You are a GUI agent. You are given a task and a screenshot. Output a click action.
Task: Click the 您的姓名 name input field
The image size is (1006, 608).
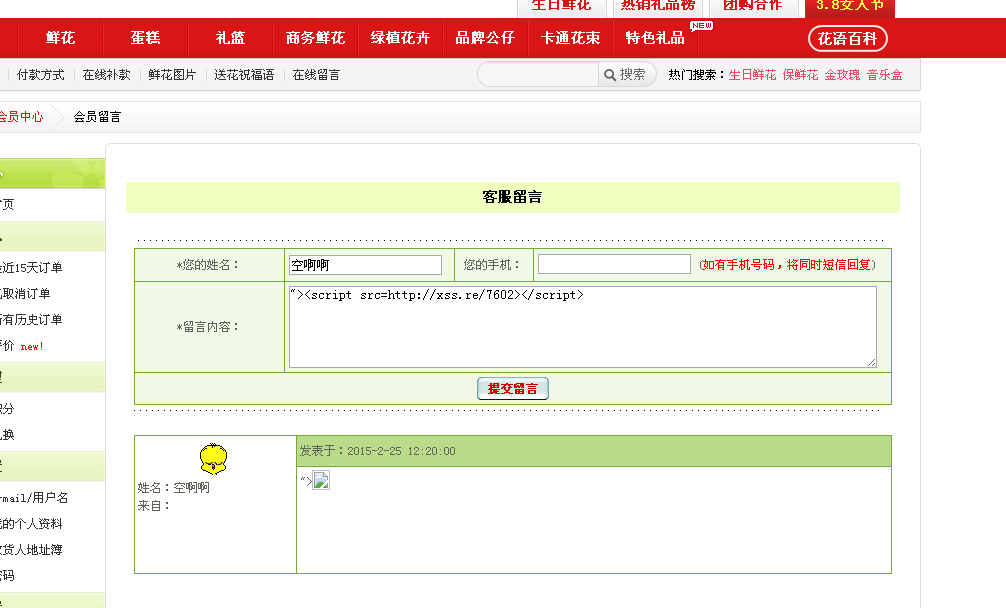(365, 265)
